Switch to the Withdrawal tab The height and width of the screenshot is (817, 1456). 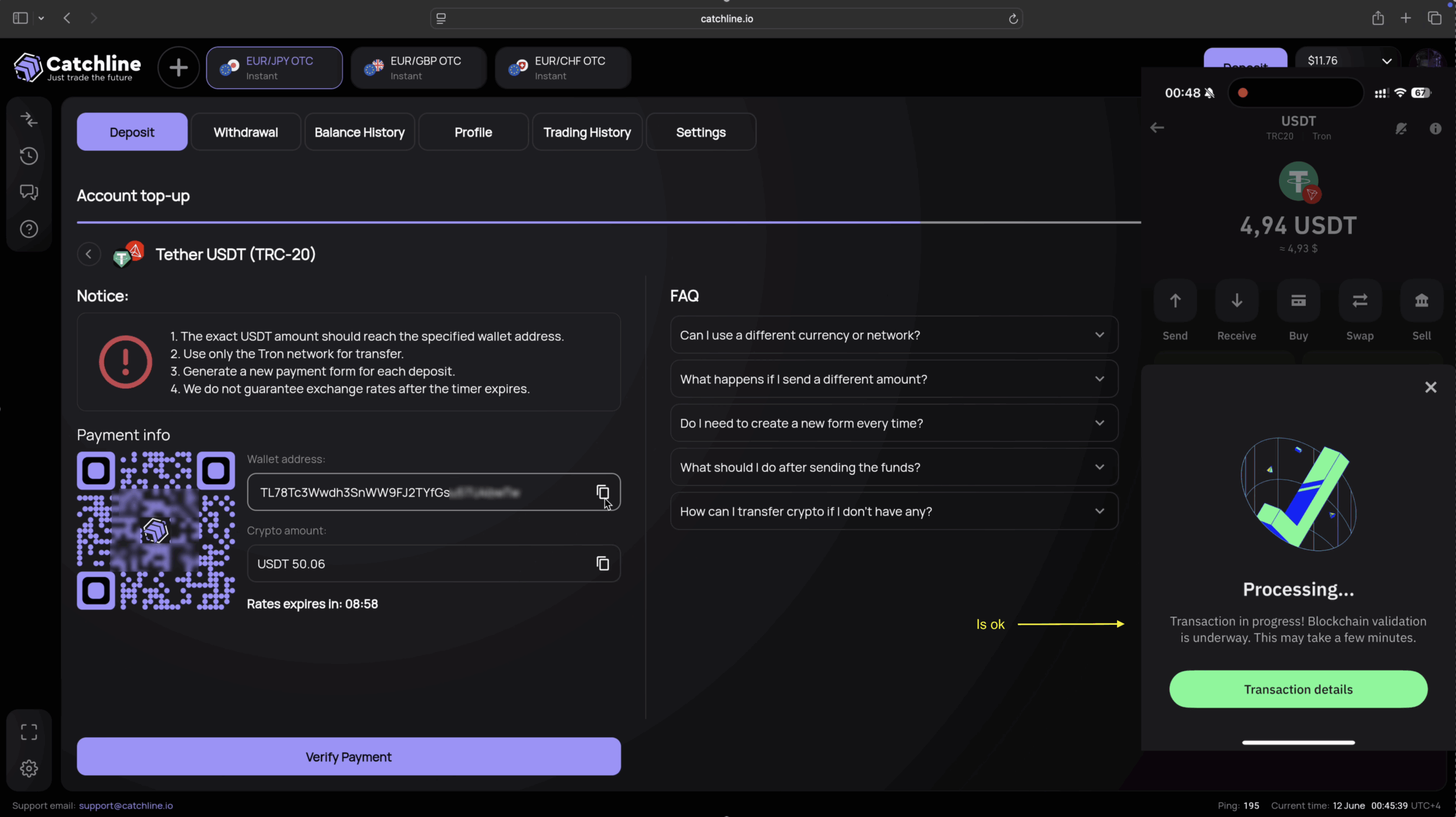[x=246, y=132]
